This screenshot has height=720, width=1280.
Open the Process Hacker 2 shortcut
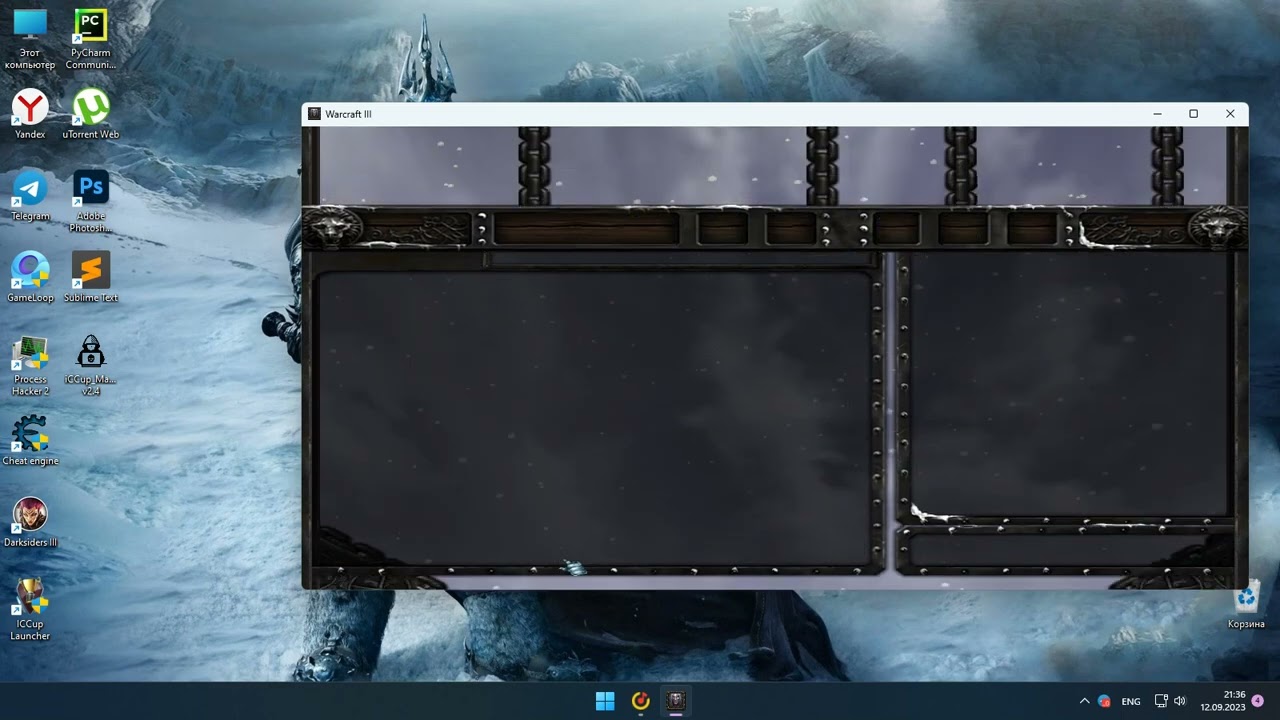(30, 366)
